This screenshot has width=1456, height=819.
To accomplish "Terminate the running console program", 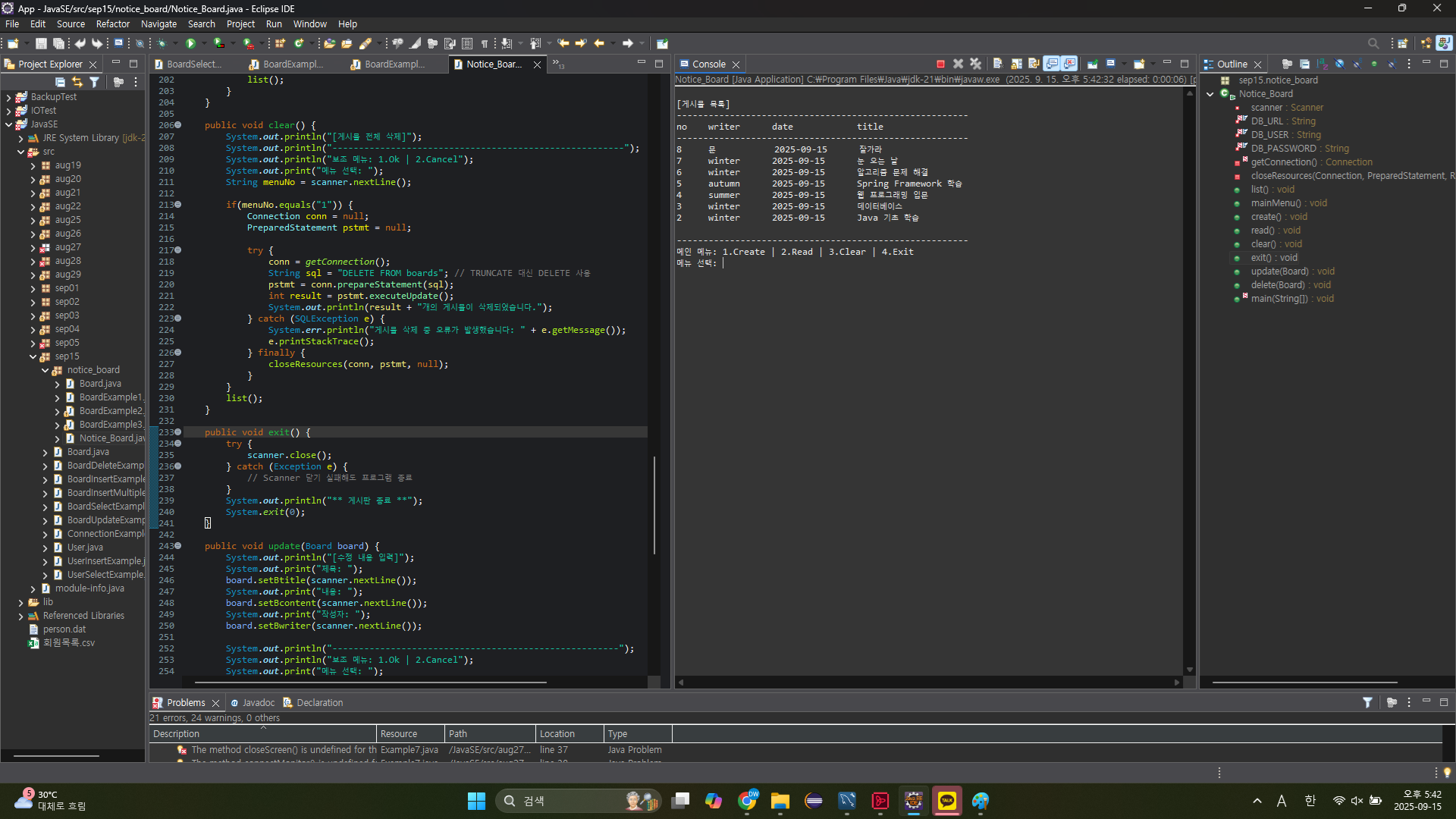I will tap(940, 64).
